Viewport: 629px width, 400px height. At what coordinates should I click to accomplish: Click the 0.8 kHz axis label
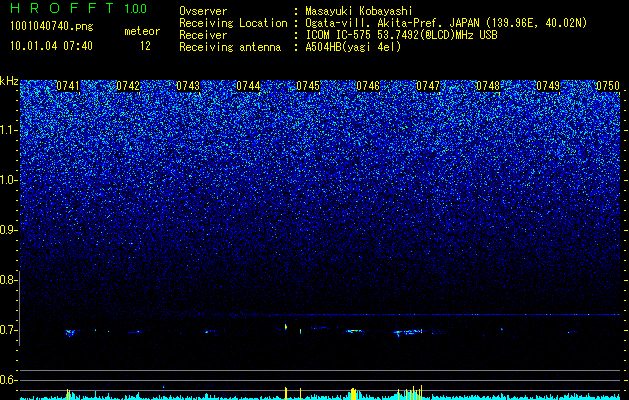point(7,280)
